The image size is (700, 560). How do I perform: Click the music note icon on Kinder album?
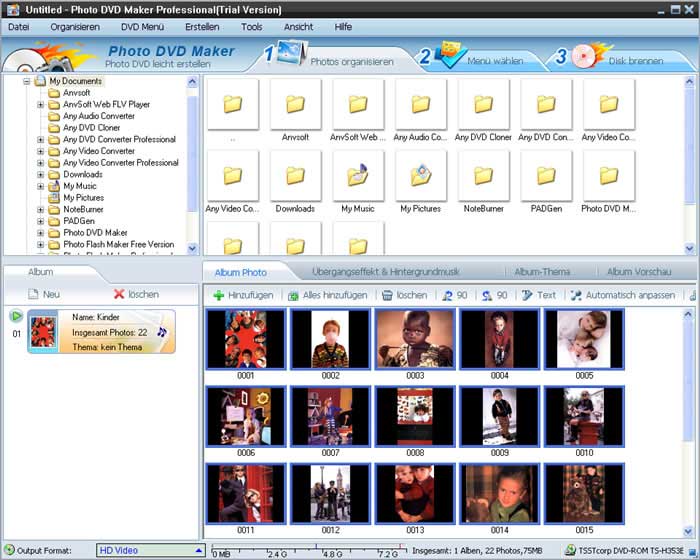click(x=162, y=332)
